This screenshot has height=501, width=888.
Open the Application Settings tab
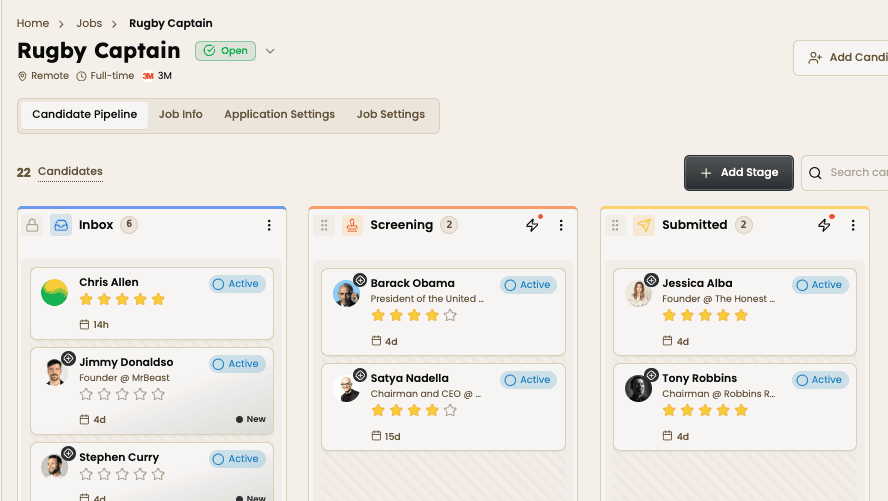pos(279,114)
